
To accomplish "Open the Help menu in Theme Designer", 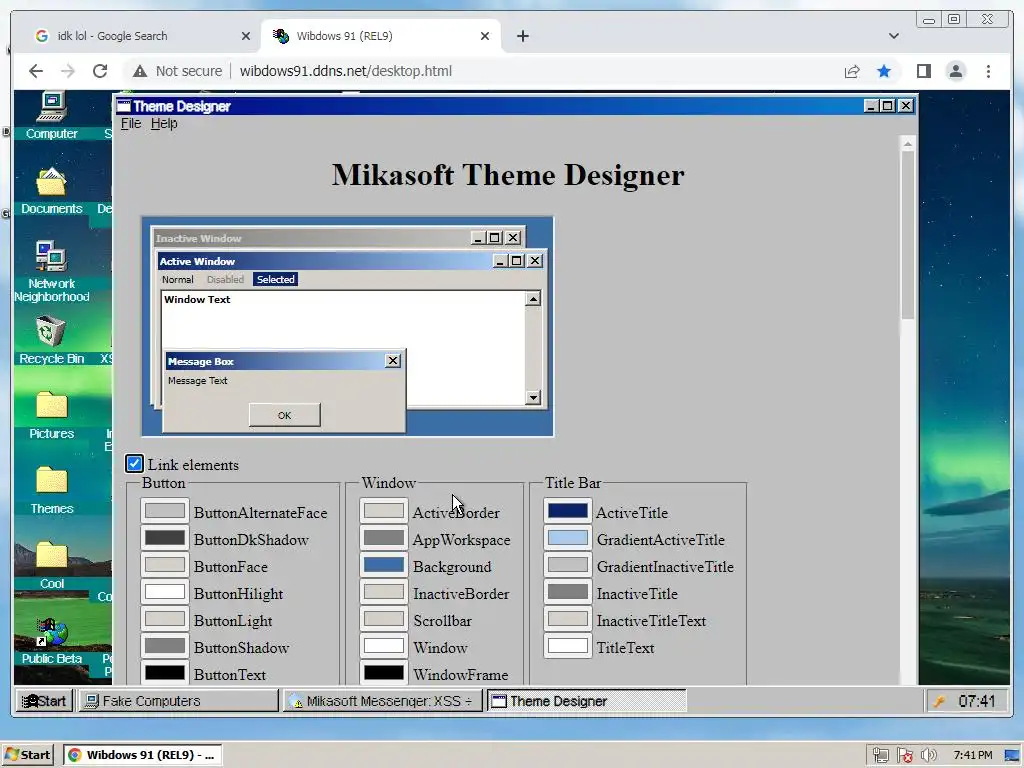I will (164, 123).
